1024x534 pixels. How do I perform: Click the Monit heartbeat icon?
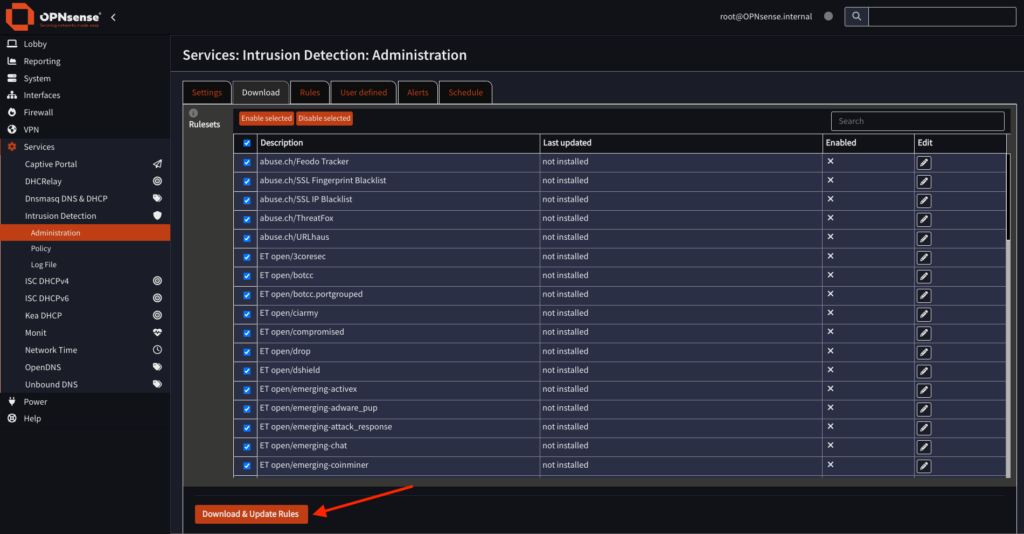pos(157,332)
